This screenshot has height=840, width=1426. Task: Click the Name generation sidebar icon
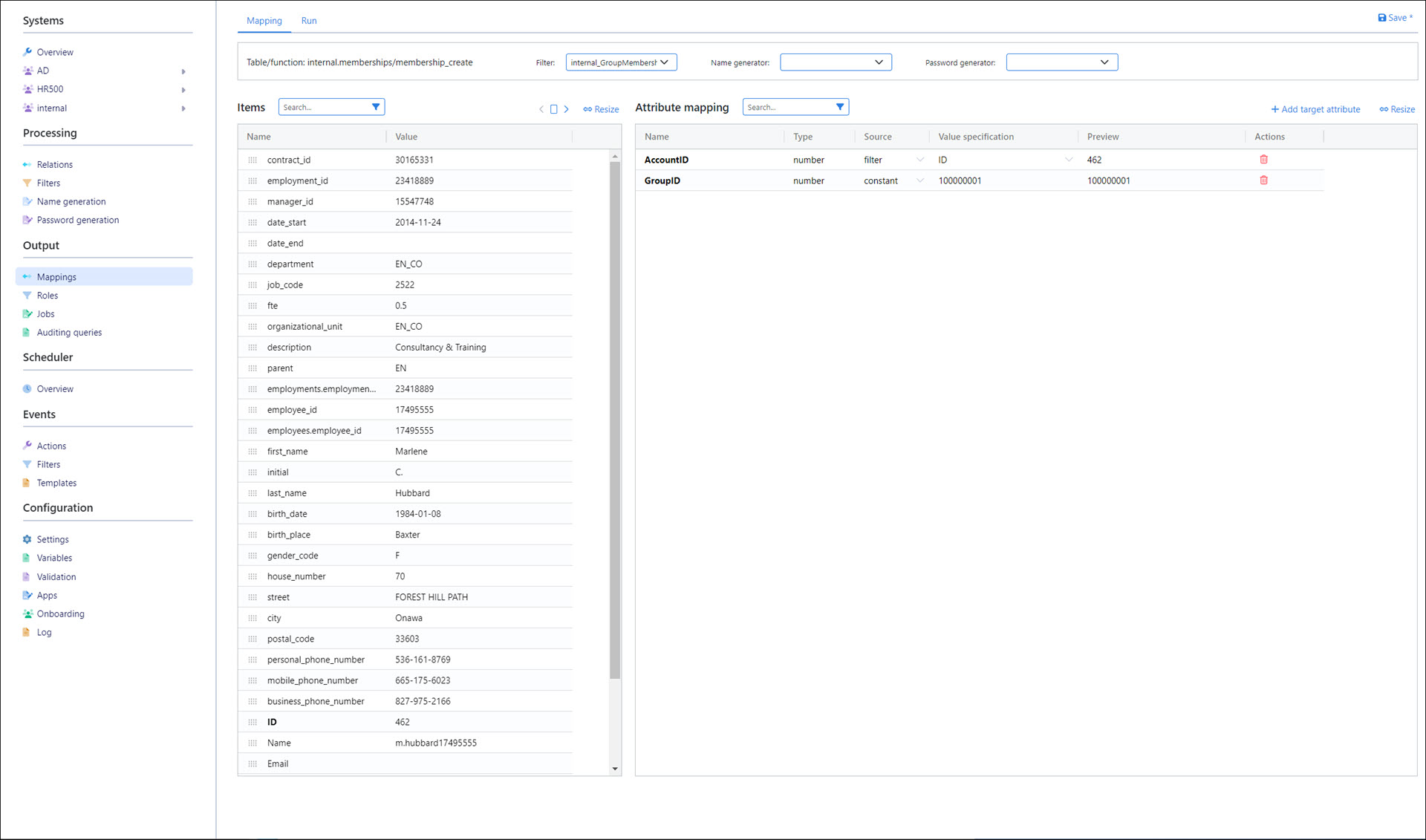click(x=27, y=201)
